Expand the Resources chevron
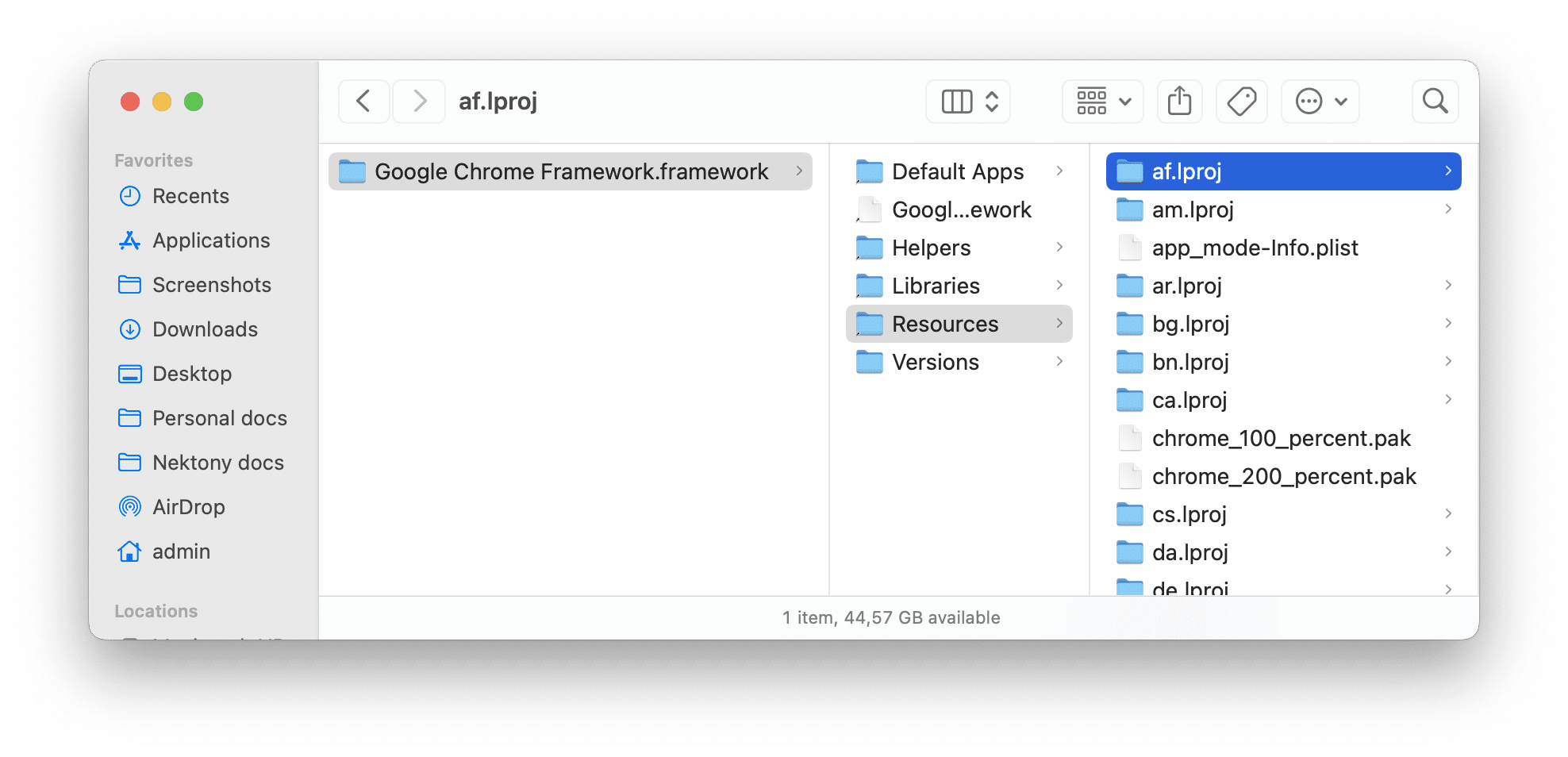The height and width of the screenshot is (757, 1568). pos(1059,324)
